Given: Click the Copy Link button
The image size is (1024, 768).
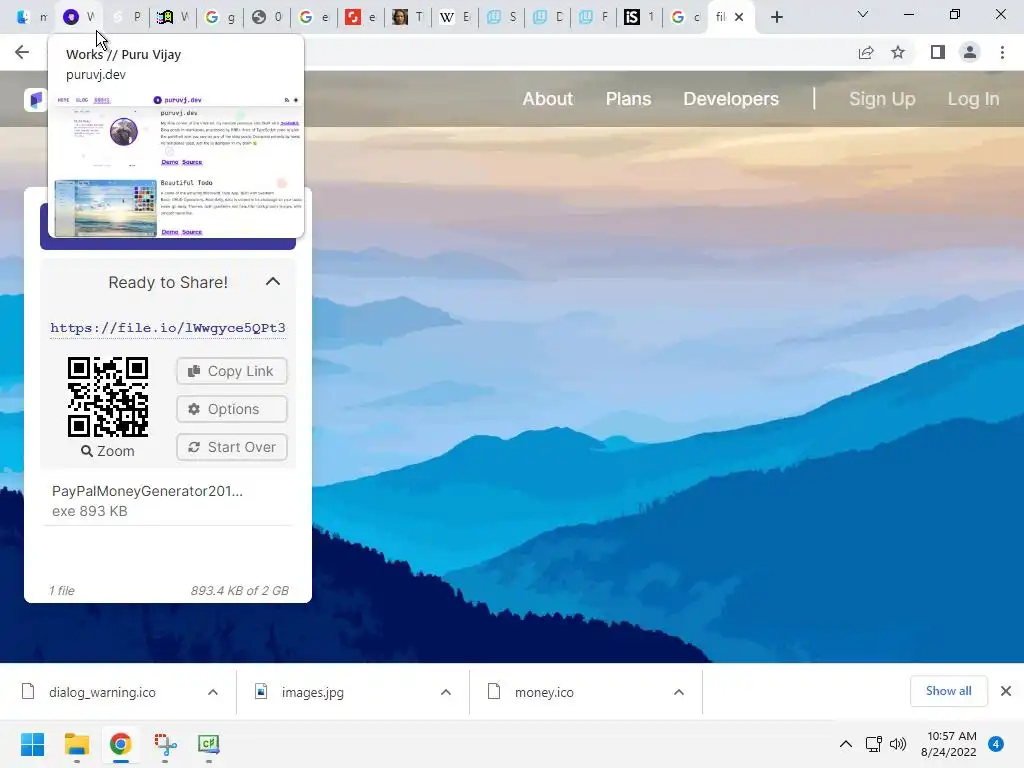Looking at the screenshot, I should [232, 371].
